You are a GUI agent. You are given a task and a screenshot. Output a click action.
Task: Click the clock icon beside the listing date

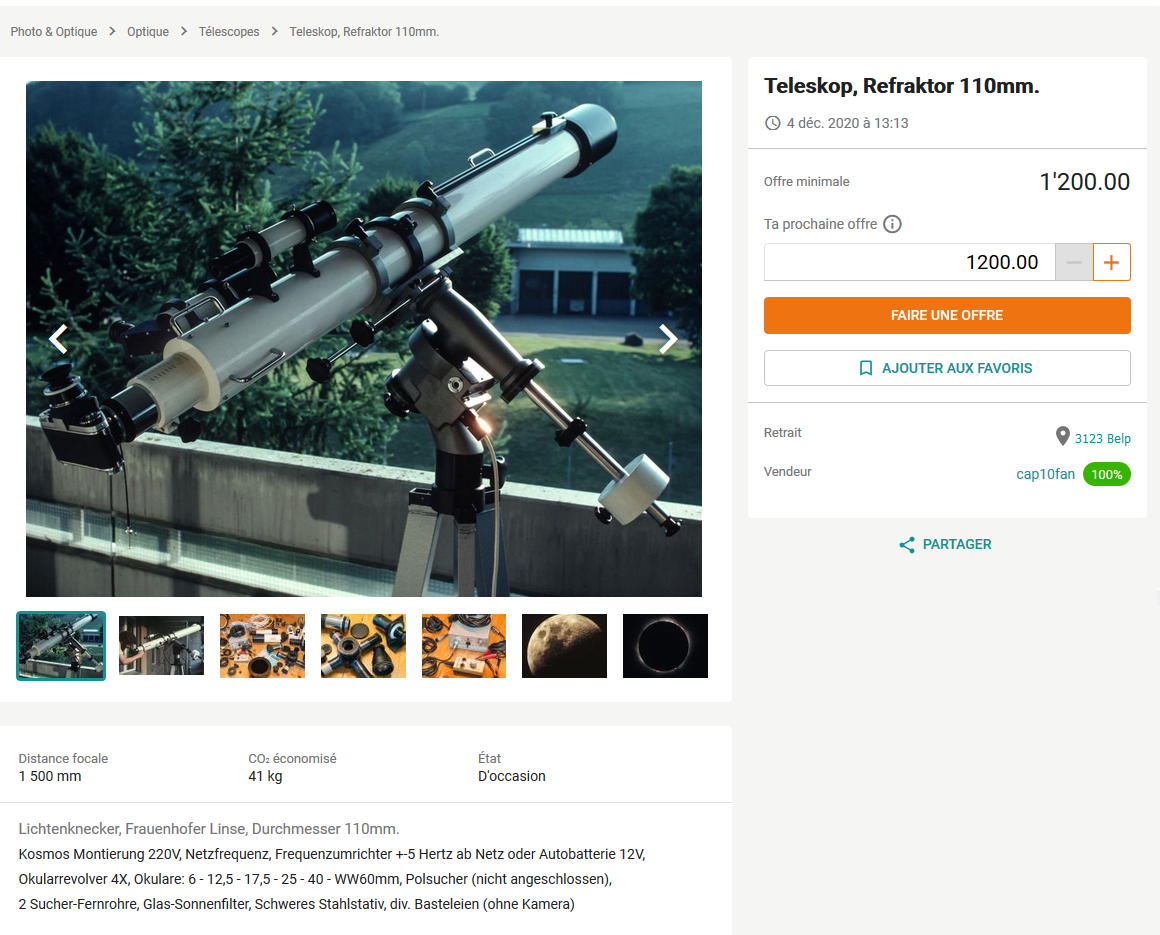coord(772,123)
